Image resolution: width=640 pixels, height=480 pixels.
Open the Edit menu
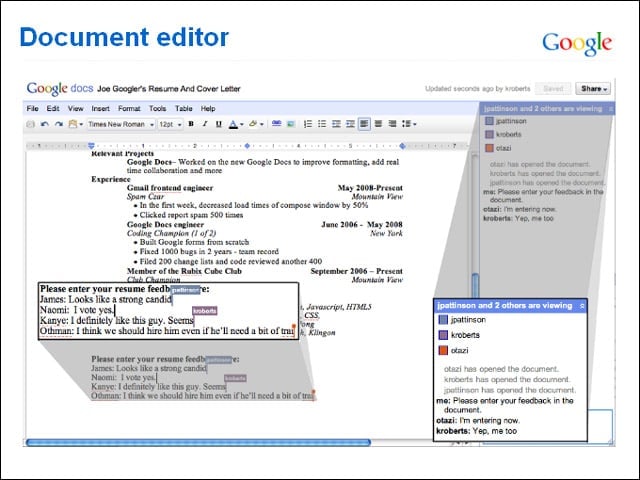pyautogui.click(x=53, y=109)
